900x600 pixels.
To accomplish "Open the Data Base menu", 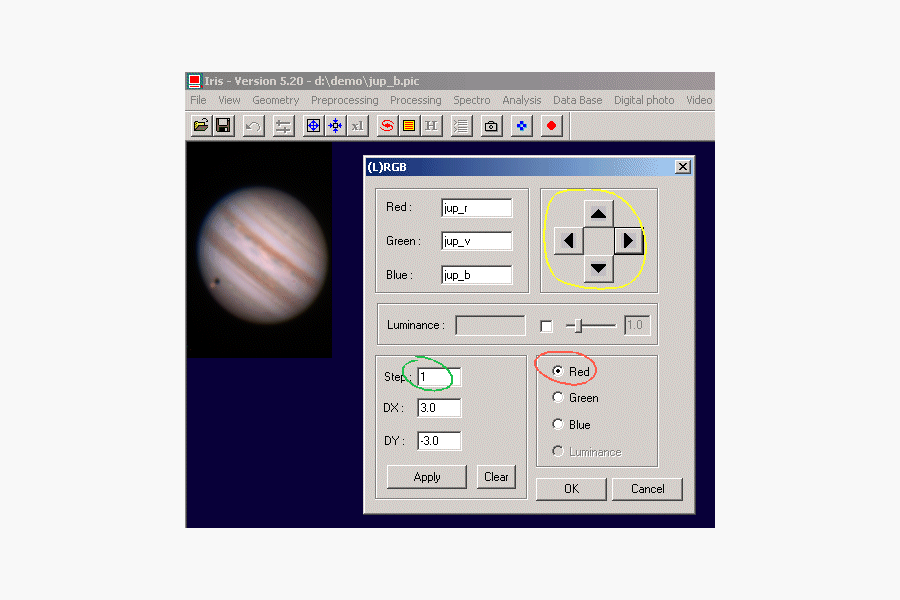I will click(x=577, y=100).
